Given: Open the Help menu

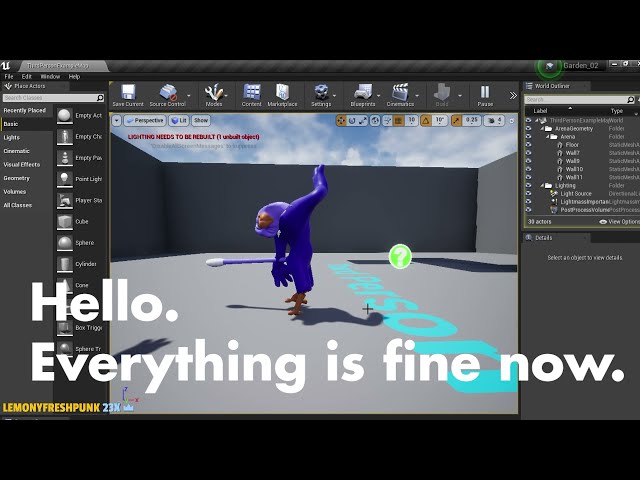Looking at the screenshot, I should (74, 76).
